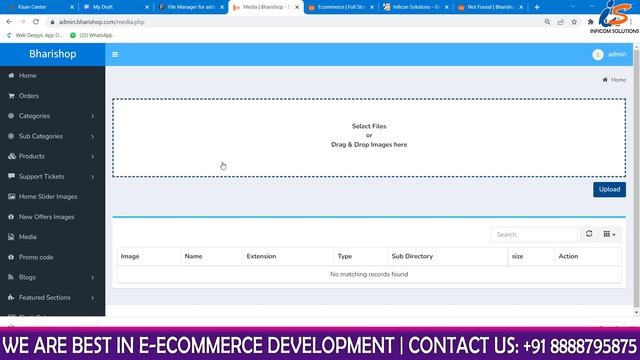640x360 pixels.
Task: Click the page vertical scrollbar
Action: pos(636,180)
